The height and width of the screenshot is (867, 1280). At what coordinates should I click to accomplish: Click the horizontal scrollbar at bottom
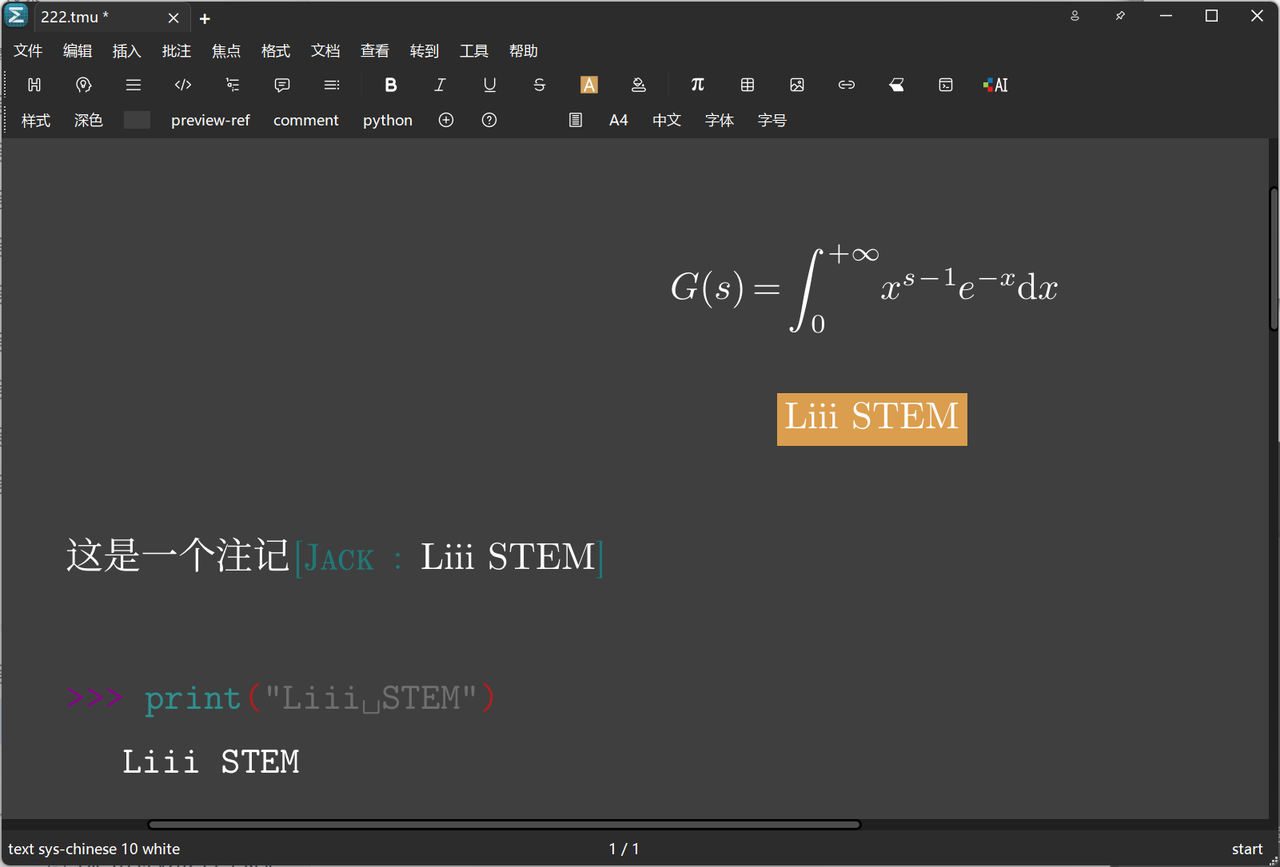504,825
